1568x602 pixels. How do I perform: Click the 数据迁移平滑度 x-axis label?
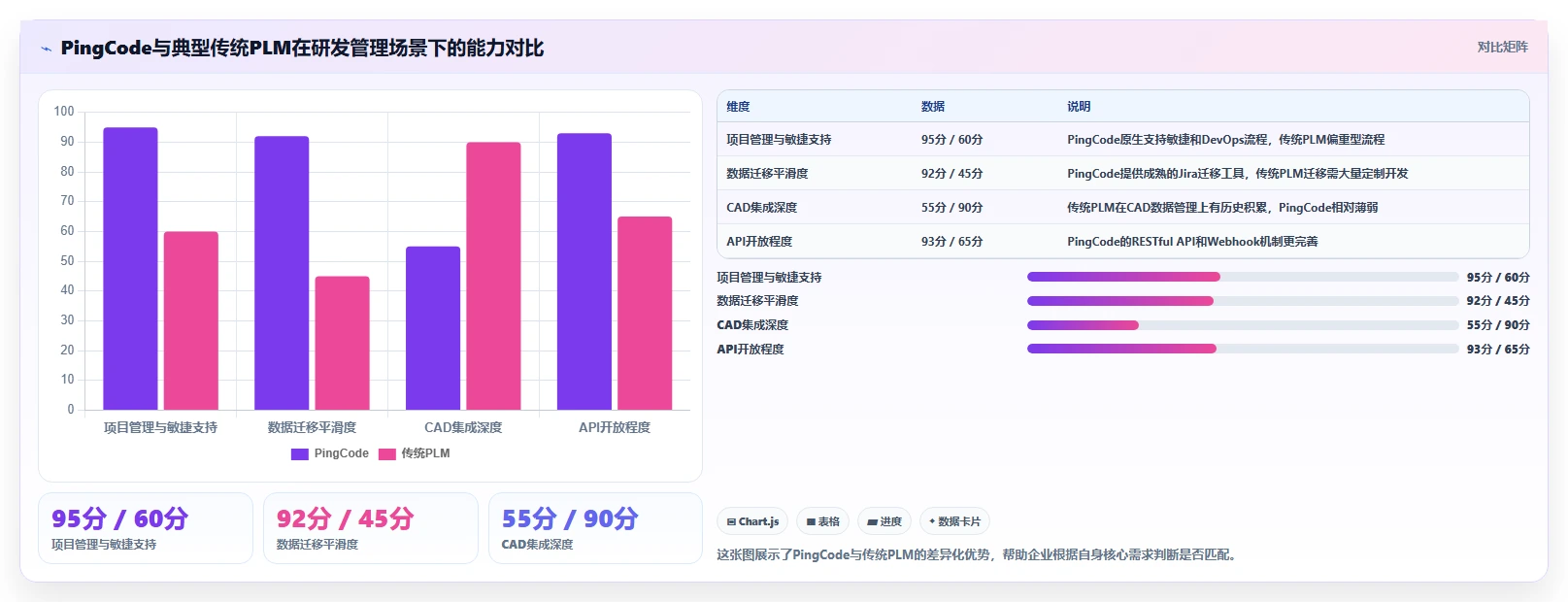(x=312, y=427)
